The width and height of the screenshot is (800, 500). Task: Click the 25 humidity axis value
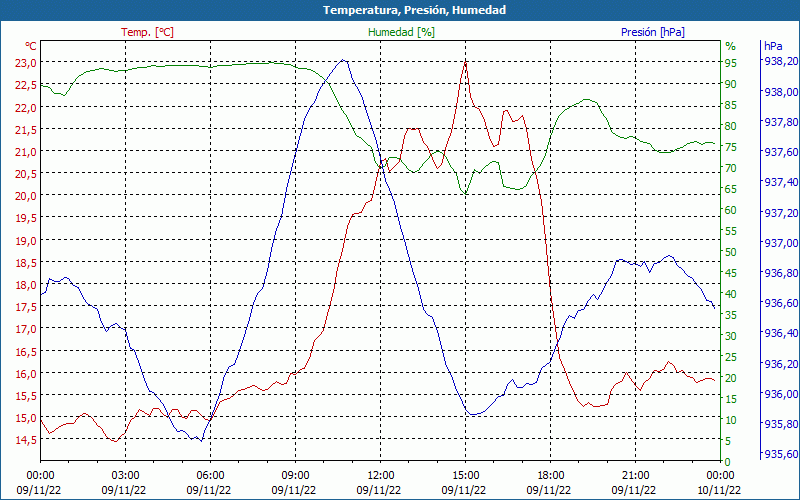(x=731, y=357)
